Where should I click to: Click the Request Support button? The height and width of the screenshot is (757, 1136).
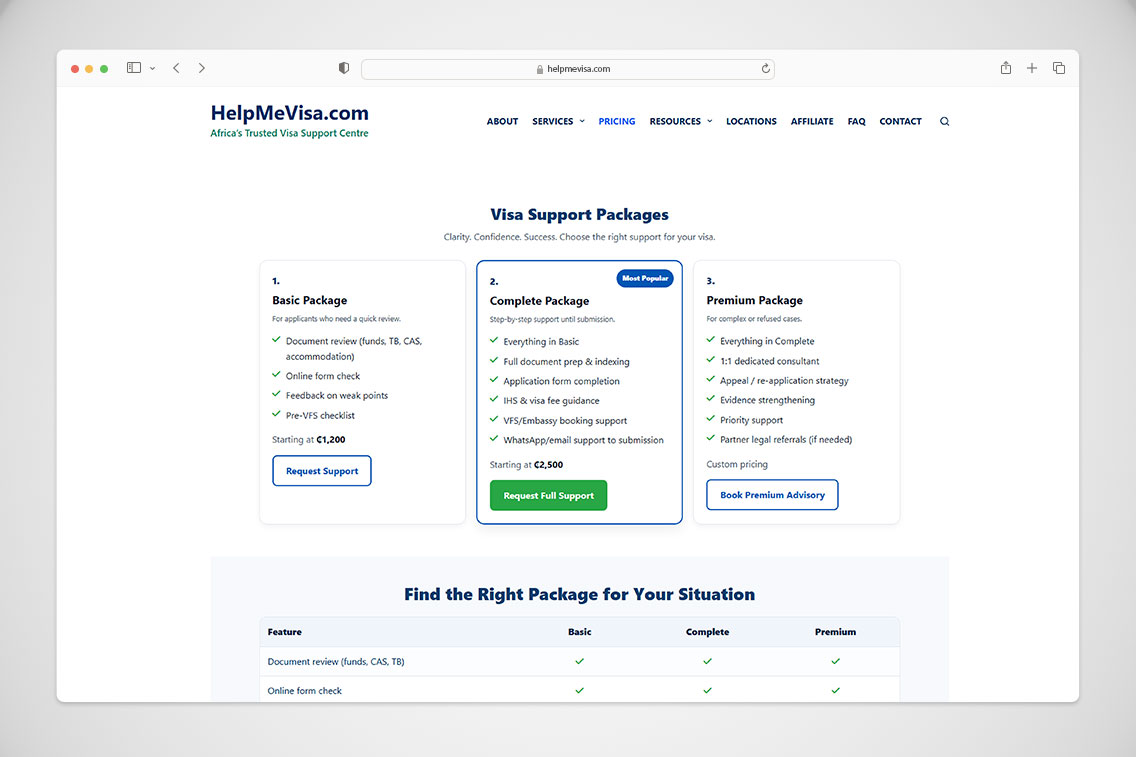tap(321, 470)
